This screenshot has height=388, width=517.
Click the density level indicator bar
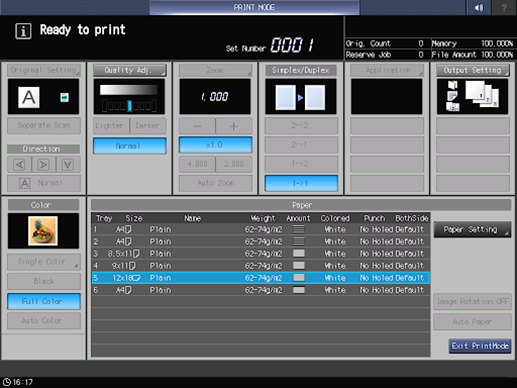[129, 106]
